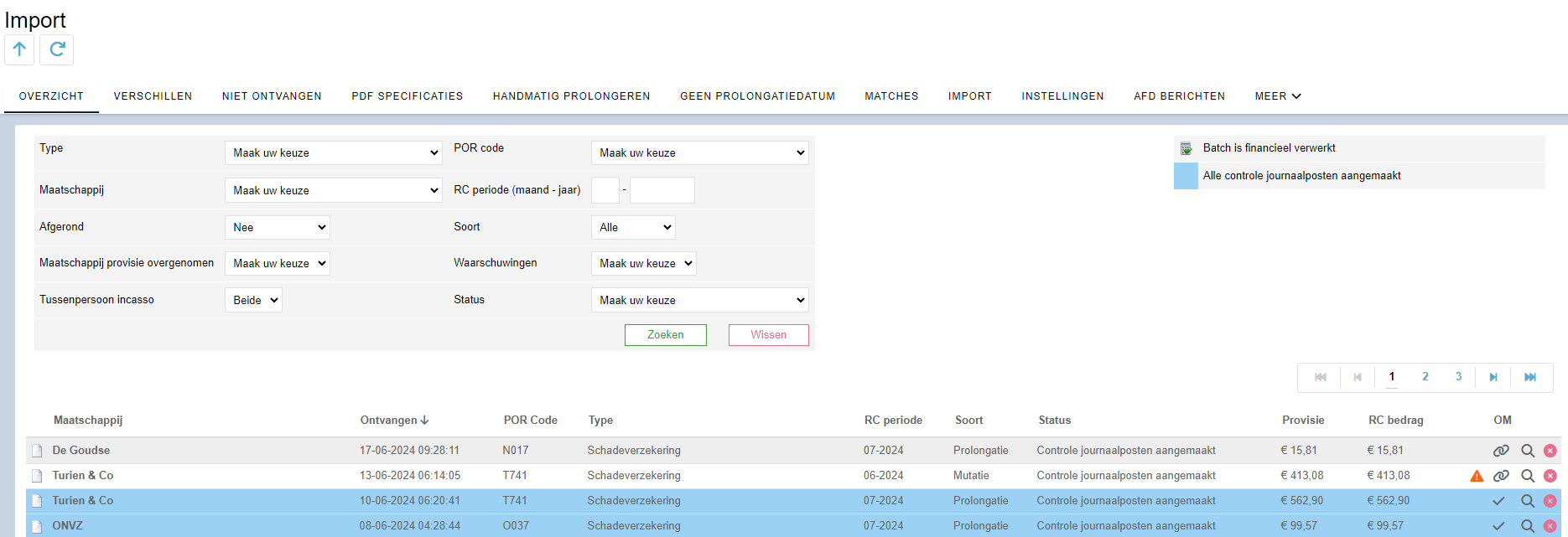Viewport: 1568px width, 537px height.
Task: Click the magnifier icon in the ONVZ row
Action: [x=1528, y=526]
